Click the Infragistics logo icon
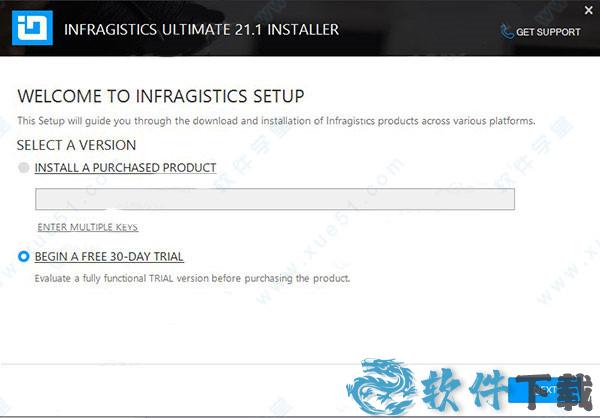Screen dimensions: 600x418 pyautogui.click(x=32, y=28)
